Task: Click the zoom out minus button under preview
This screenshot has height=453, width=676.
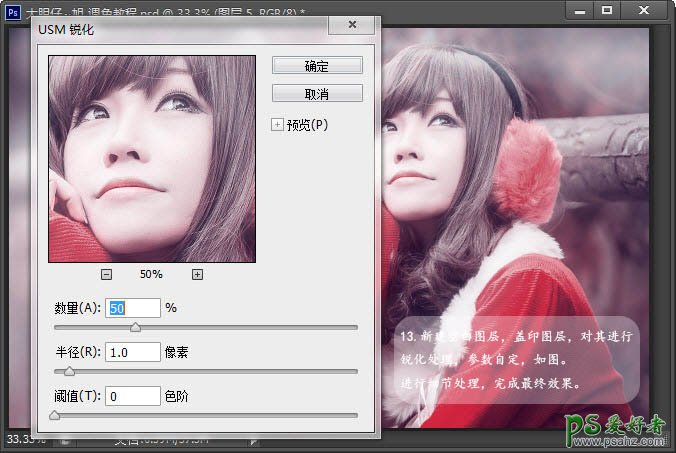Action: pyautogui.click(x=107, y=274)
